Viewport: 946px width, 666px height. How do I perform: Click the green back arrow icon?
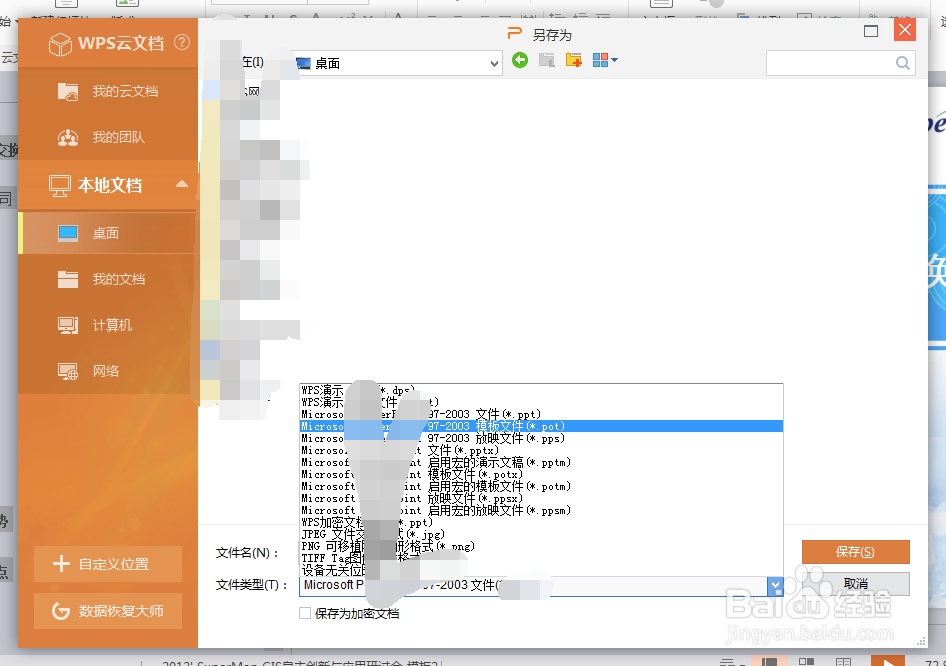pos(520,60)
